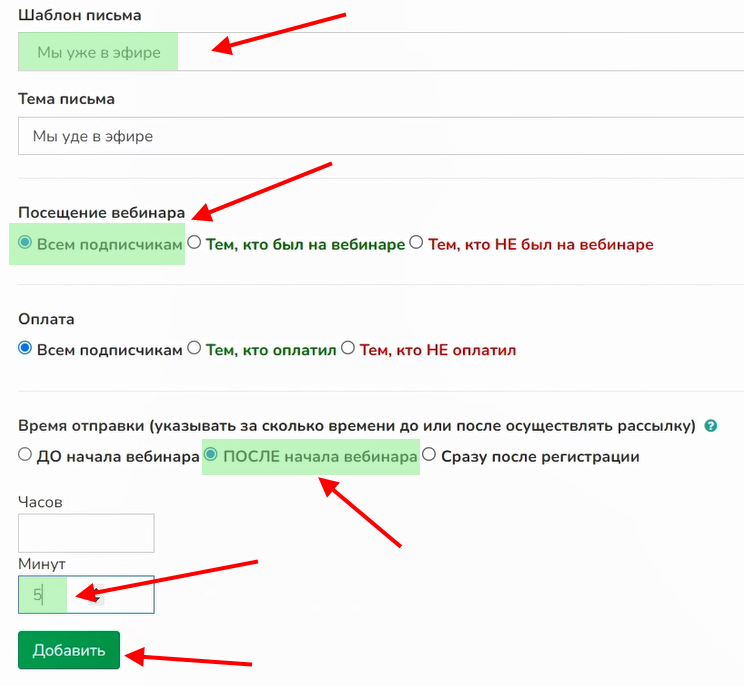The image size is (744, 686).
Task: Pick the Тем, кто НЕ оплатил option
Action: pos(349,350)
